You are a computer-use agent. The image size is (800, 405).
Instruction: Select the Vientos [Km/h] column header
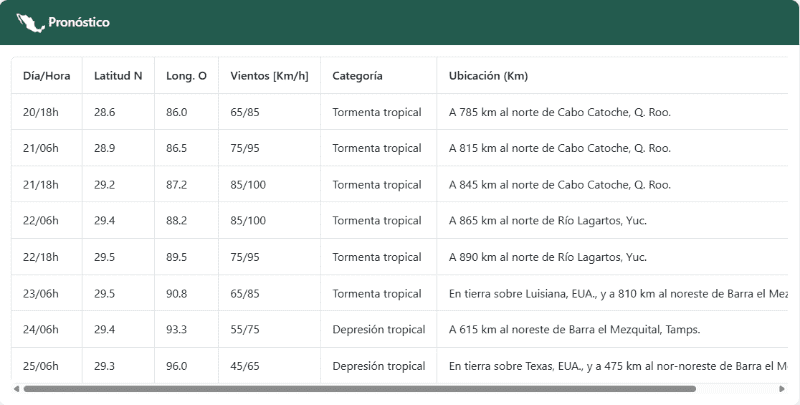coord(269,75)
